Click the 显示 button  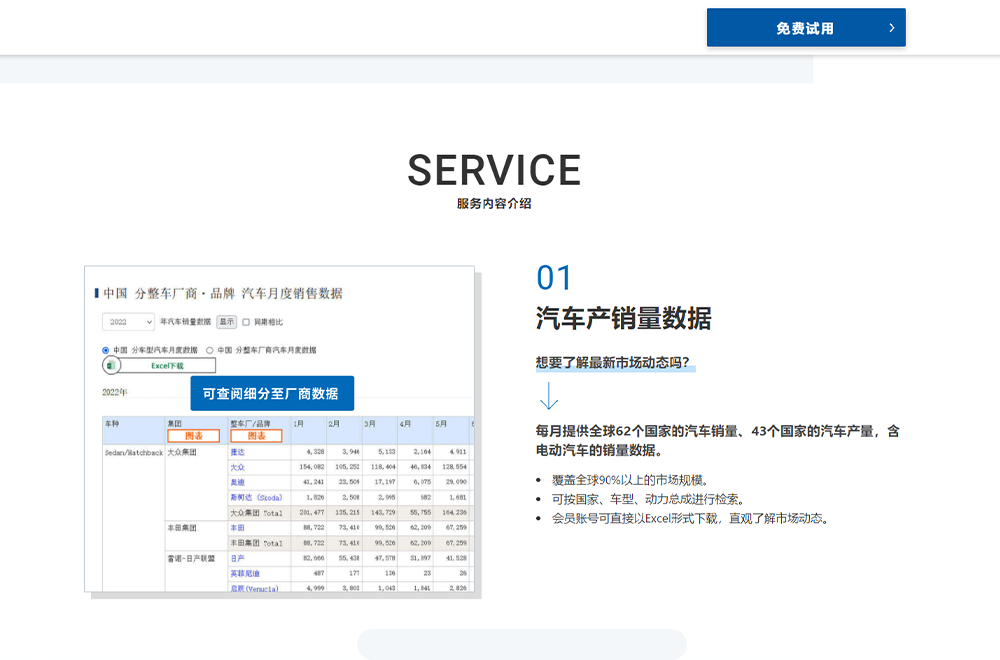(x=226, y=322)
